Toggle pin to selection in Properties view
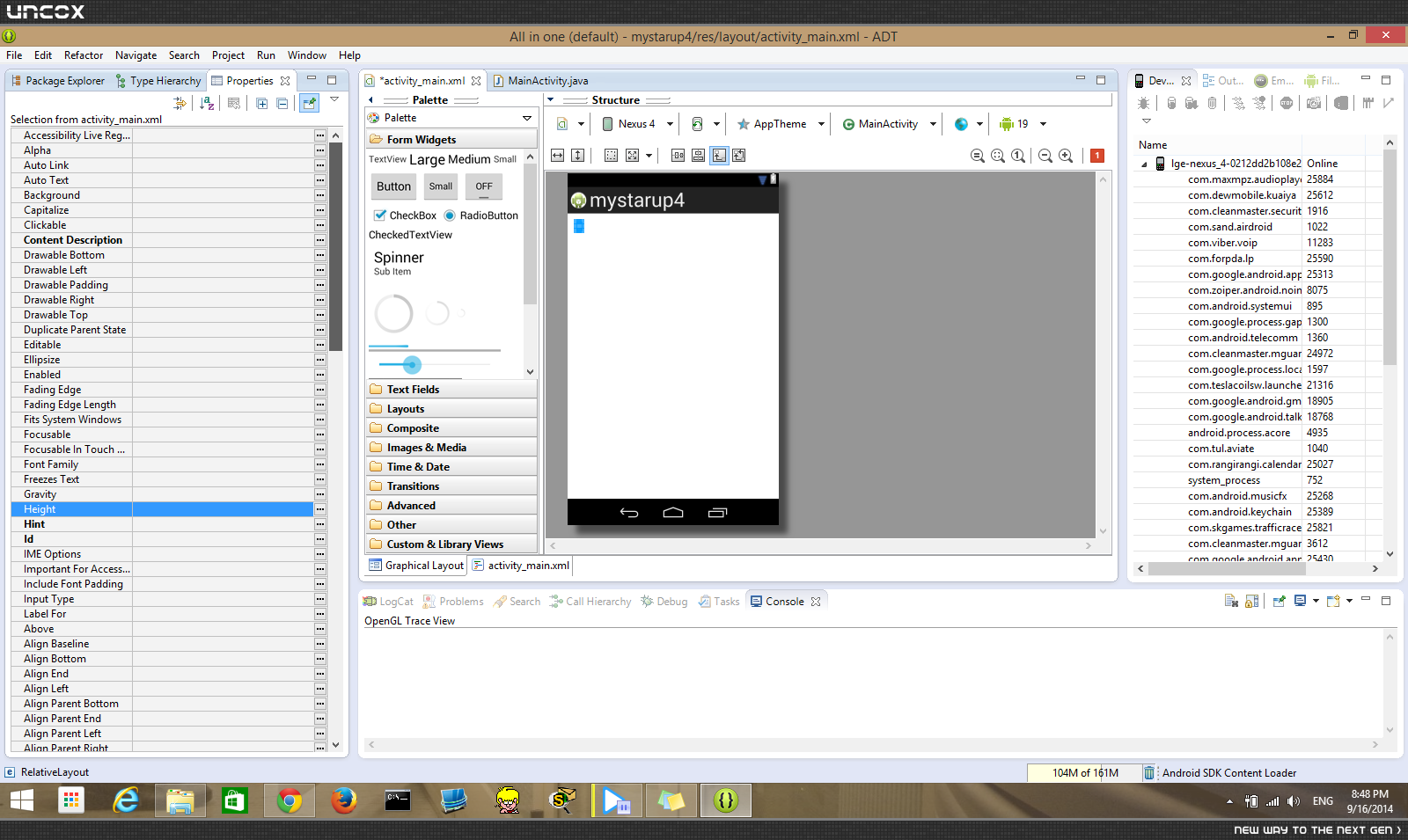Image resolution: width=1408 pixels, height=840 pixels. tap(309, 103)
